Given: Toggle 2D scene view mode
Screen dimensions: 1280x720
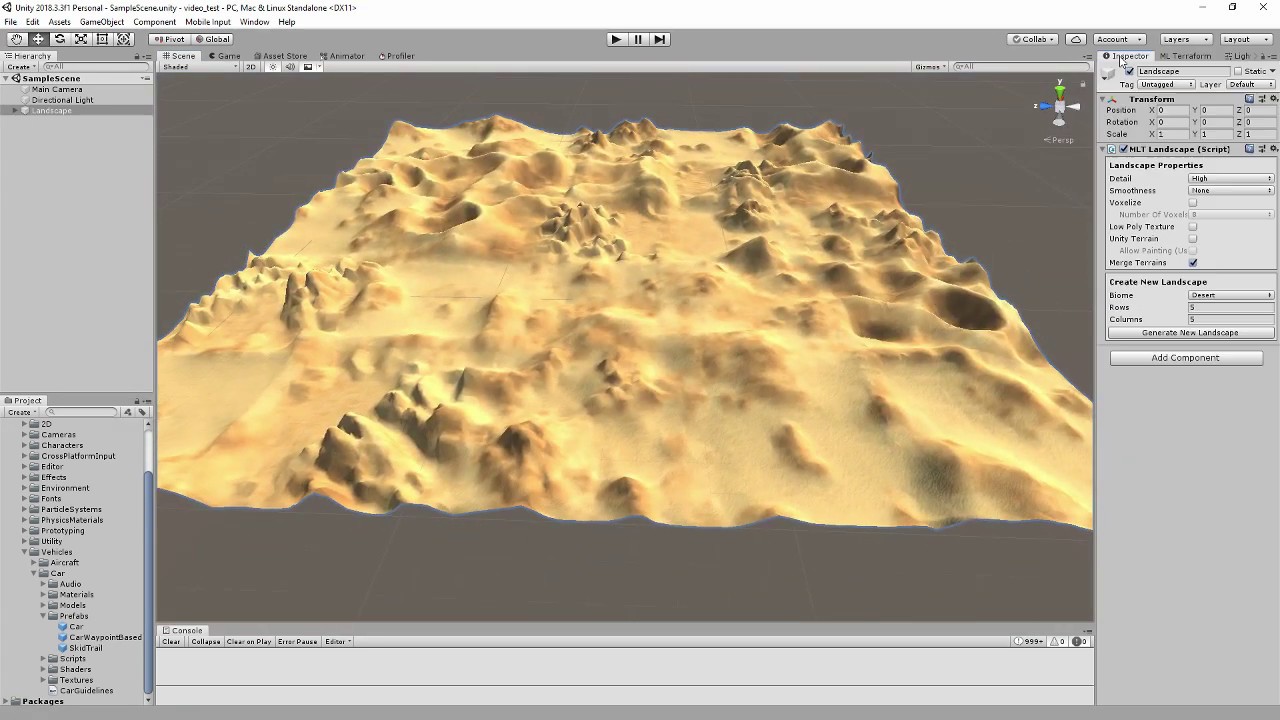Looking at the screenshot, I should click(251, 67).
